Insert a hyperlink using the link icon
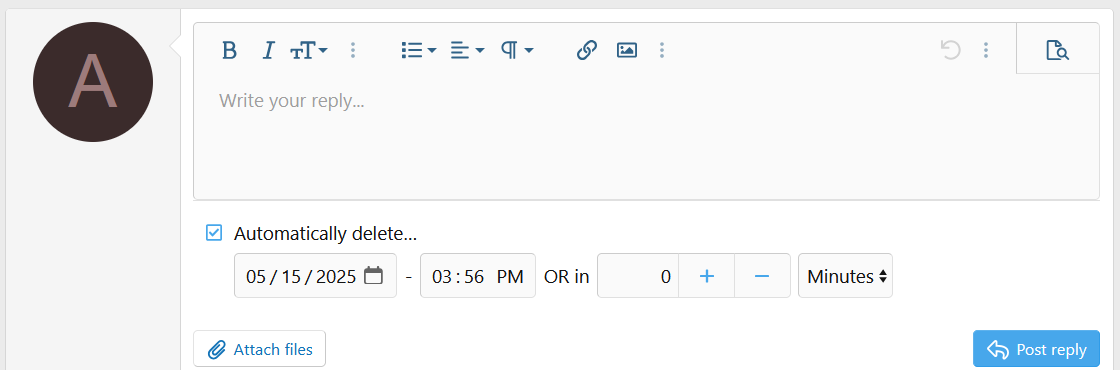1120x370 pixels. [586, 50]
